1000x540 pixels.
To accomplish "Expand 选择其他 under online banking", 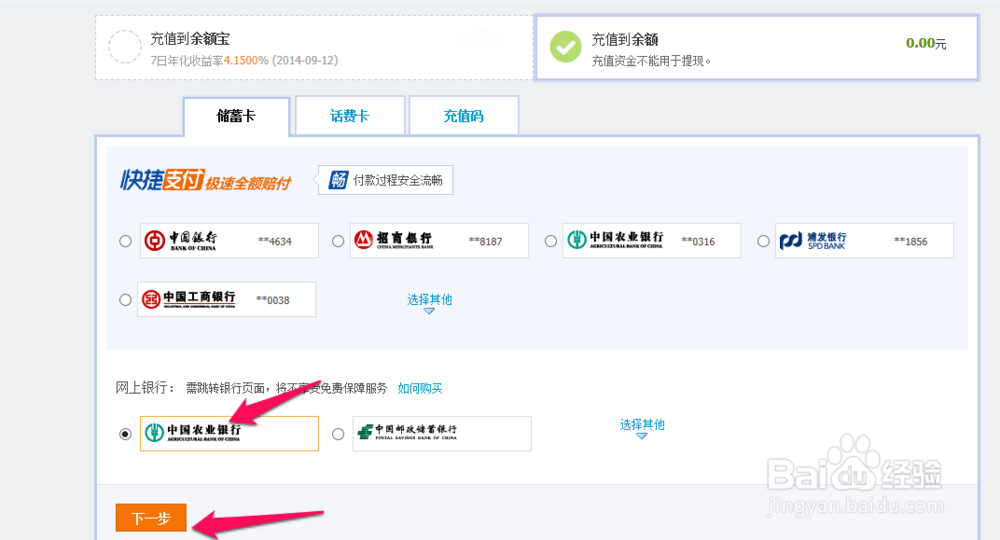I will [x=642, y=427].
